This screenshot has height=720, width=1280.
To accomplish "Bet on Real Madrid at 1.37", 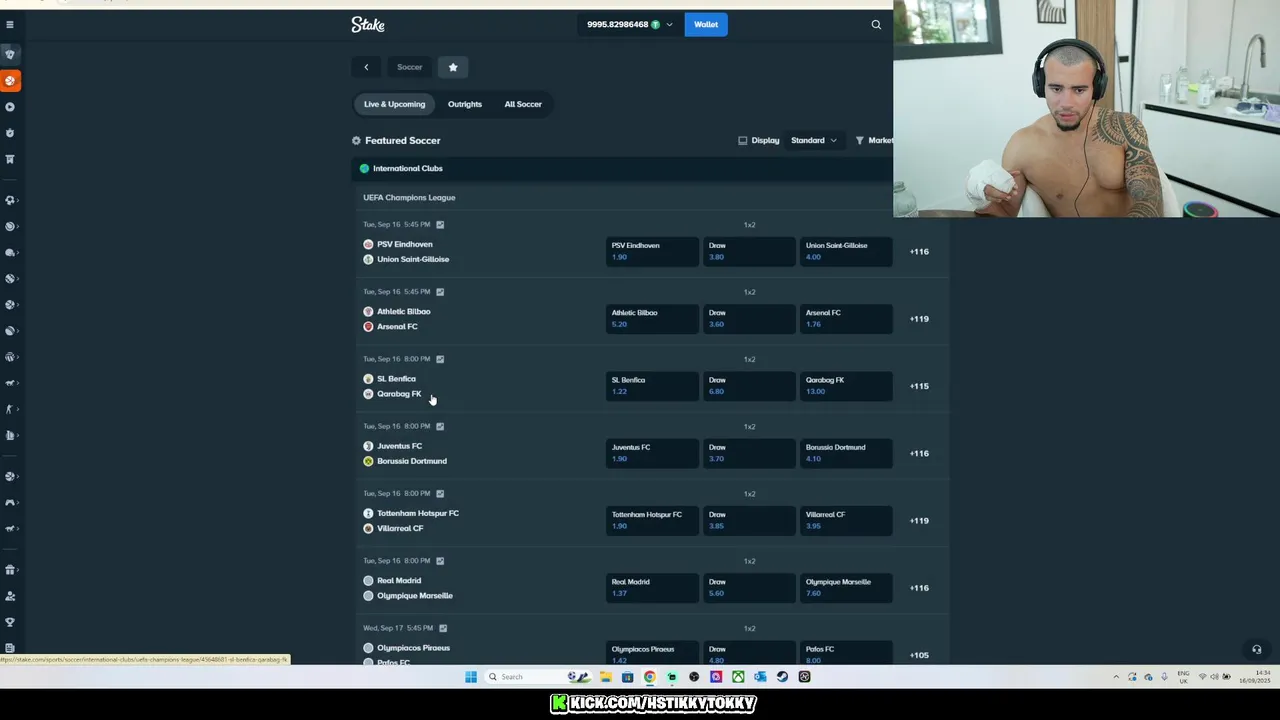I will (x=652, y=588).
